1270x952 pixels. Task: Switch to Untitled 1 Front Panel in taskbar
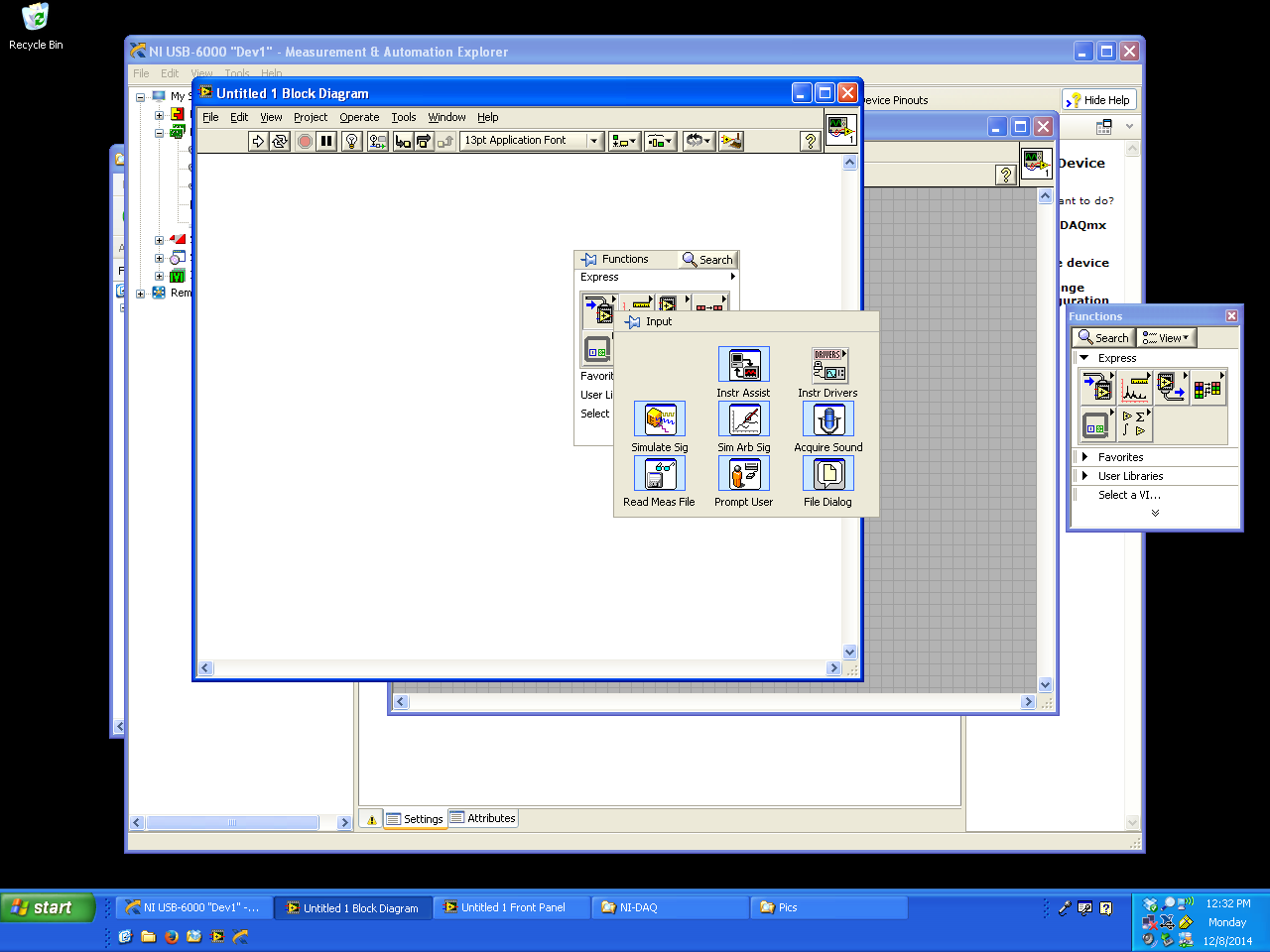512,907
